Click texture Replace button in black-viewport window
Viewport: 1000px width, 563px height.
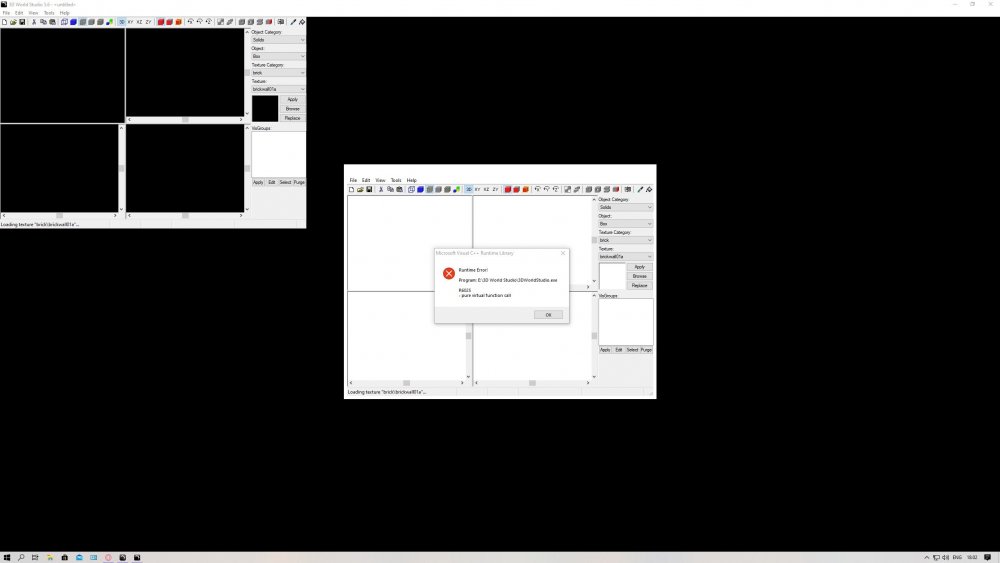pos(292,118)
